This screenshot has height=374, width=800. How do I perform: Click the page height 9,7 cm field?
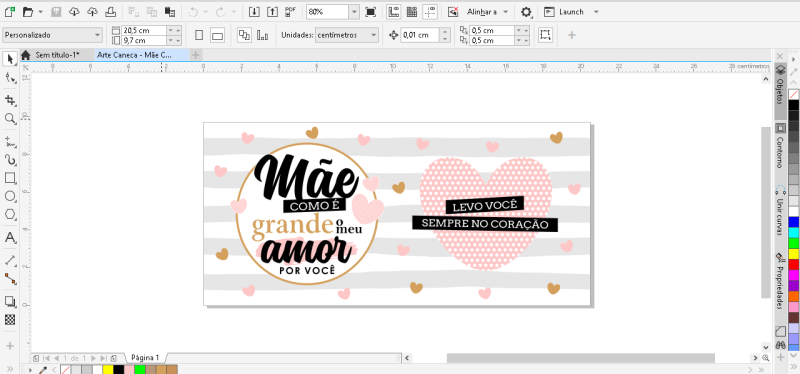(x=144, y=40)
